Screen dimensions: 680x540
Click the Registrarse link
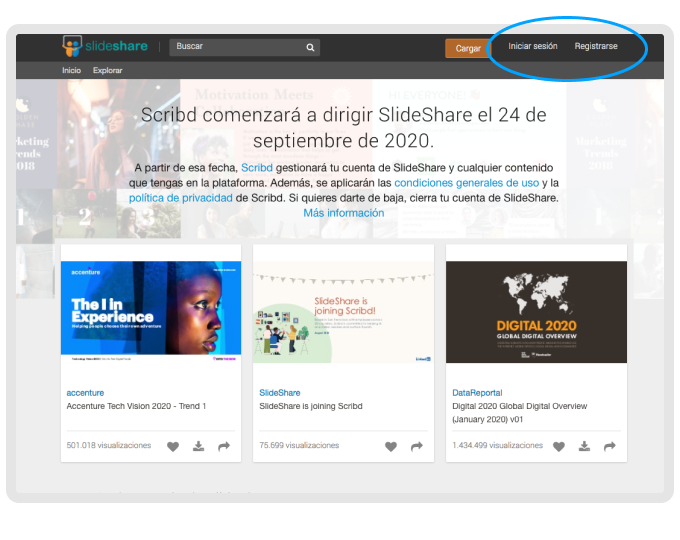point(596,46)
